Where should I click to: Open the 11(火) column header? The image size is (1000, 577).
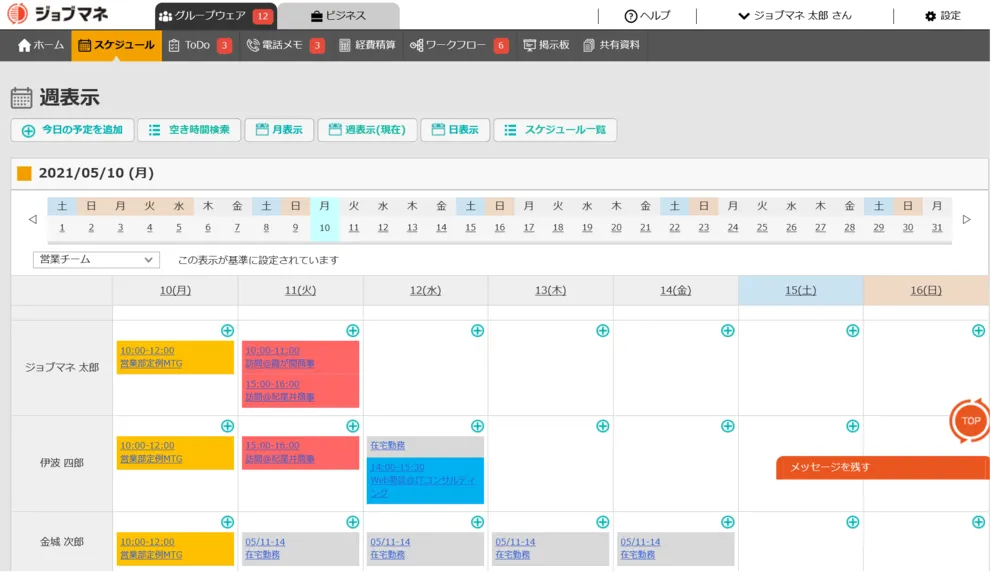[300, 291]
